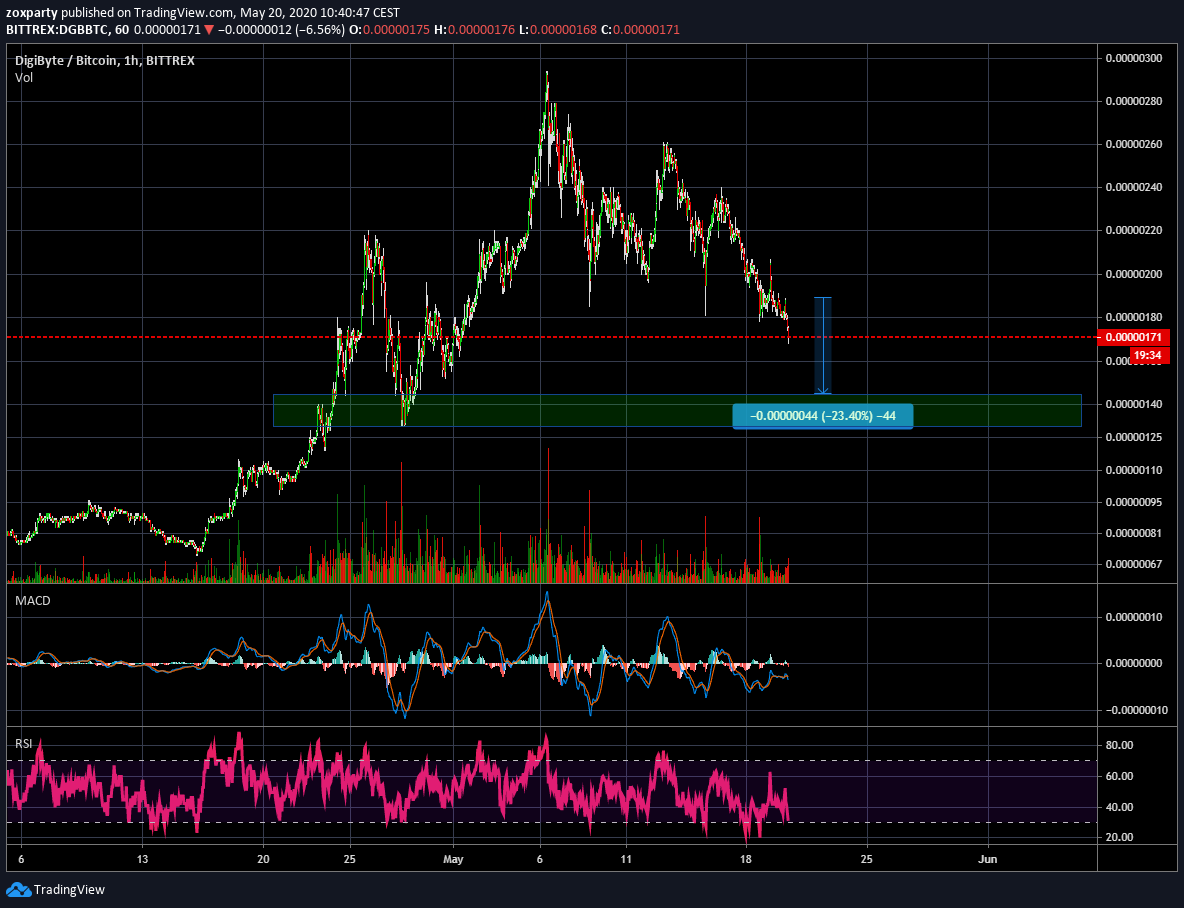Click the zoxparty author name
Image resolution: width=1184 pixels, height=908 pixels.
click(x=32, y=13)
